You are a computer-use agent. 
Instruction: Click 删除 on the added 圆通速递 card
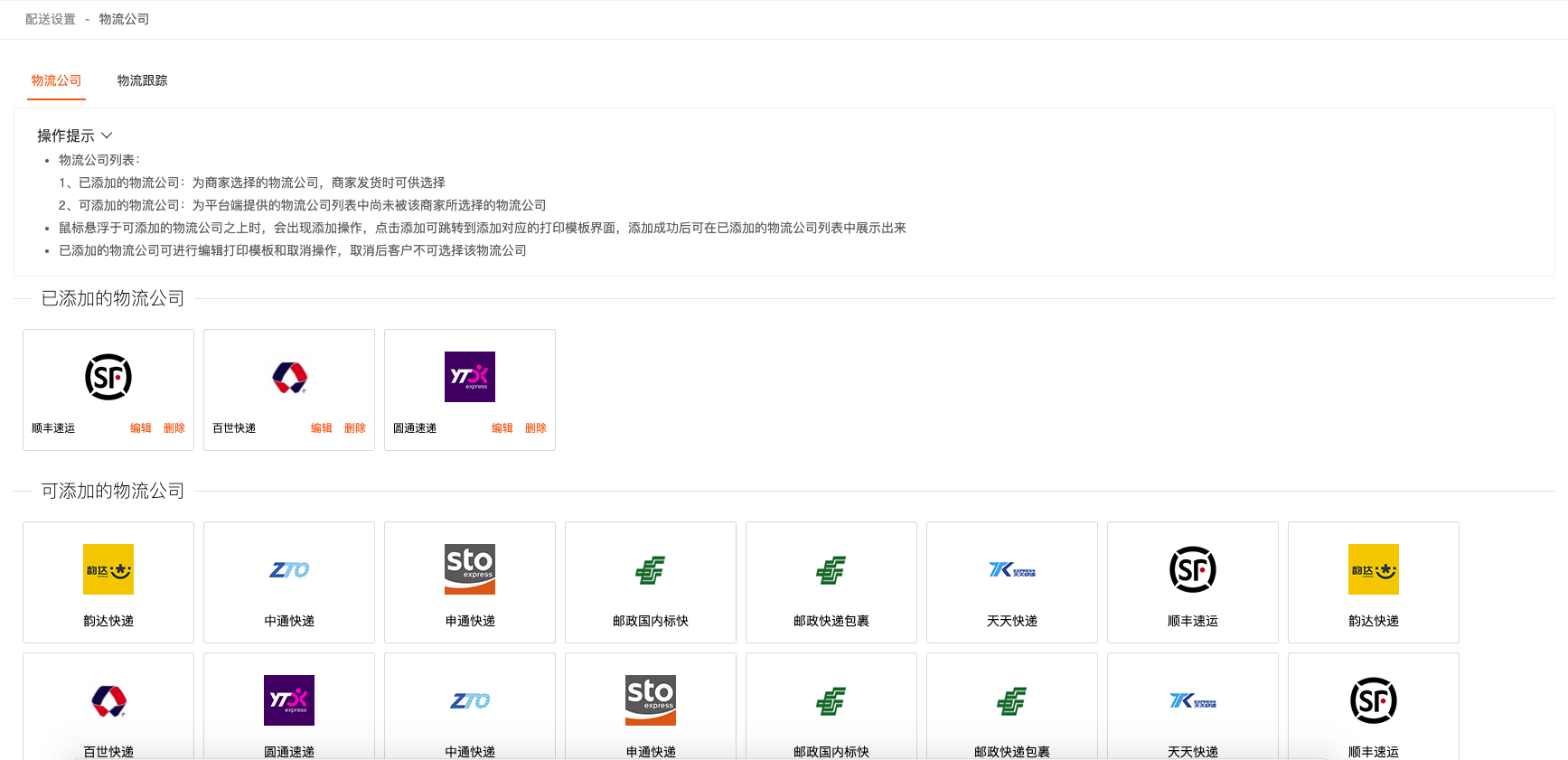[x=536, y=428]
